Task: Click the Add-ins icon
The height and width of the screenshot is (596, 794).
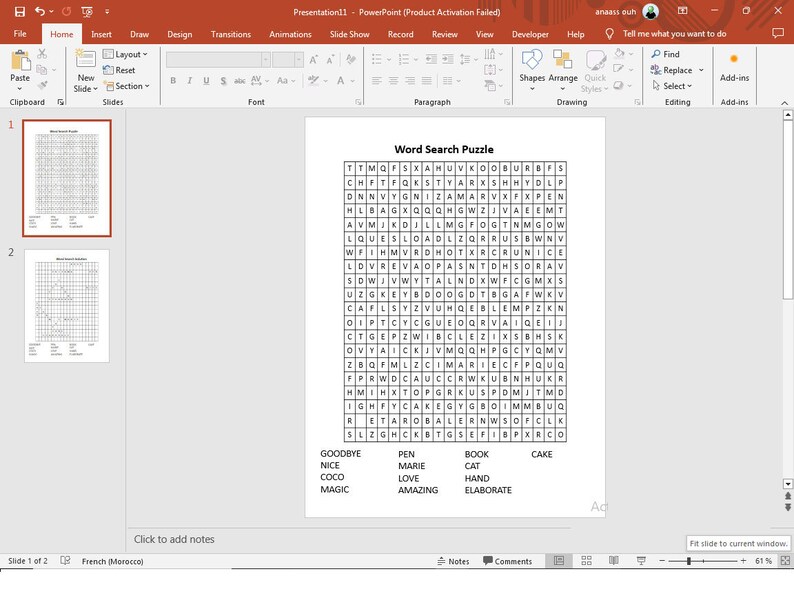Action: [x=734, y=66]
